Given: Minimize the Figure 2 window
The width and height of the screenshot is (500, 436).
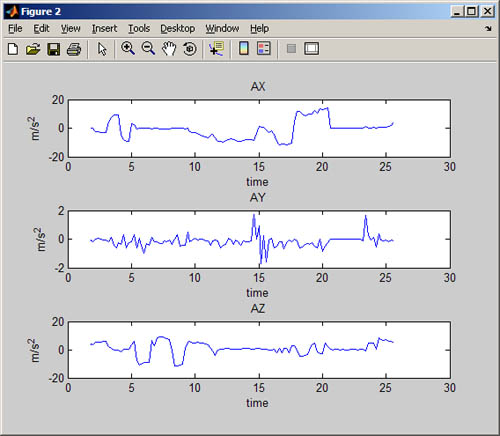Looking at the screenshot, I should [457, 12].
